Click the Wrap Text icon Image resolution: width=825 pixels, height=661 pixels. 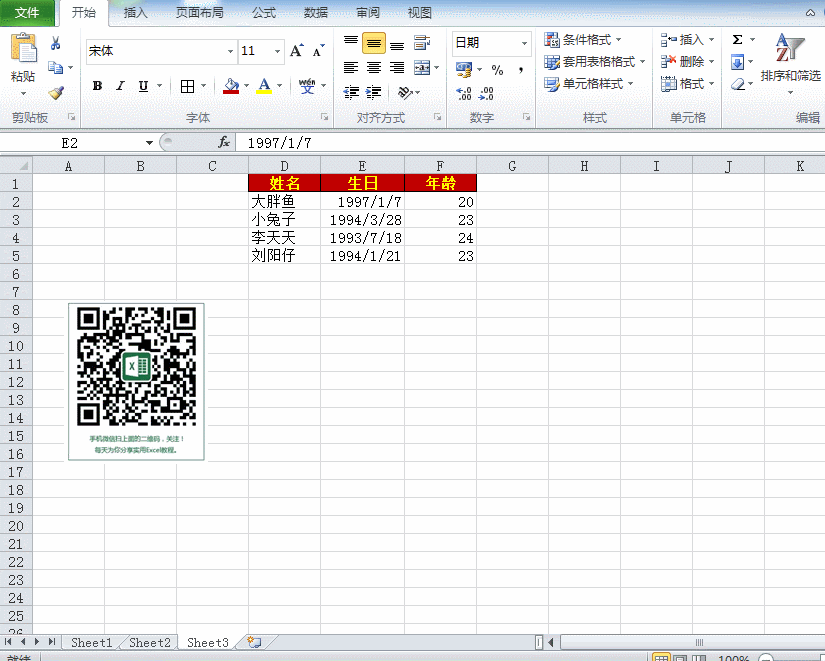click(421, 43)
